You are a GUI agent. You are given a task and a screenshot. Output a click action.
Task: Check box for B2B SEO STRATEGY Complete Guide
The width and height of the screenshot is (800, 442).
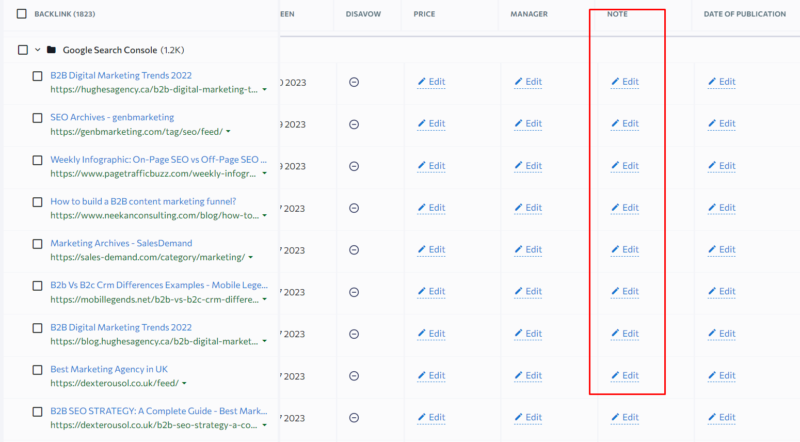point(37,412)
